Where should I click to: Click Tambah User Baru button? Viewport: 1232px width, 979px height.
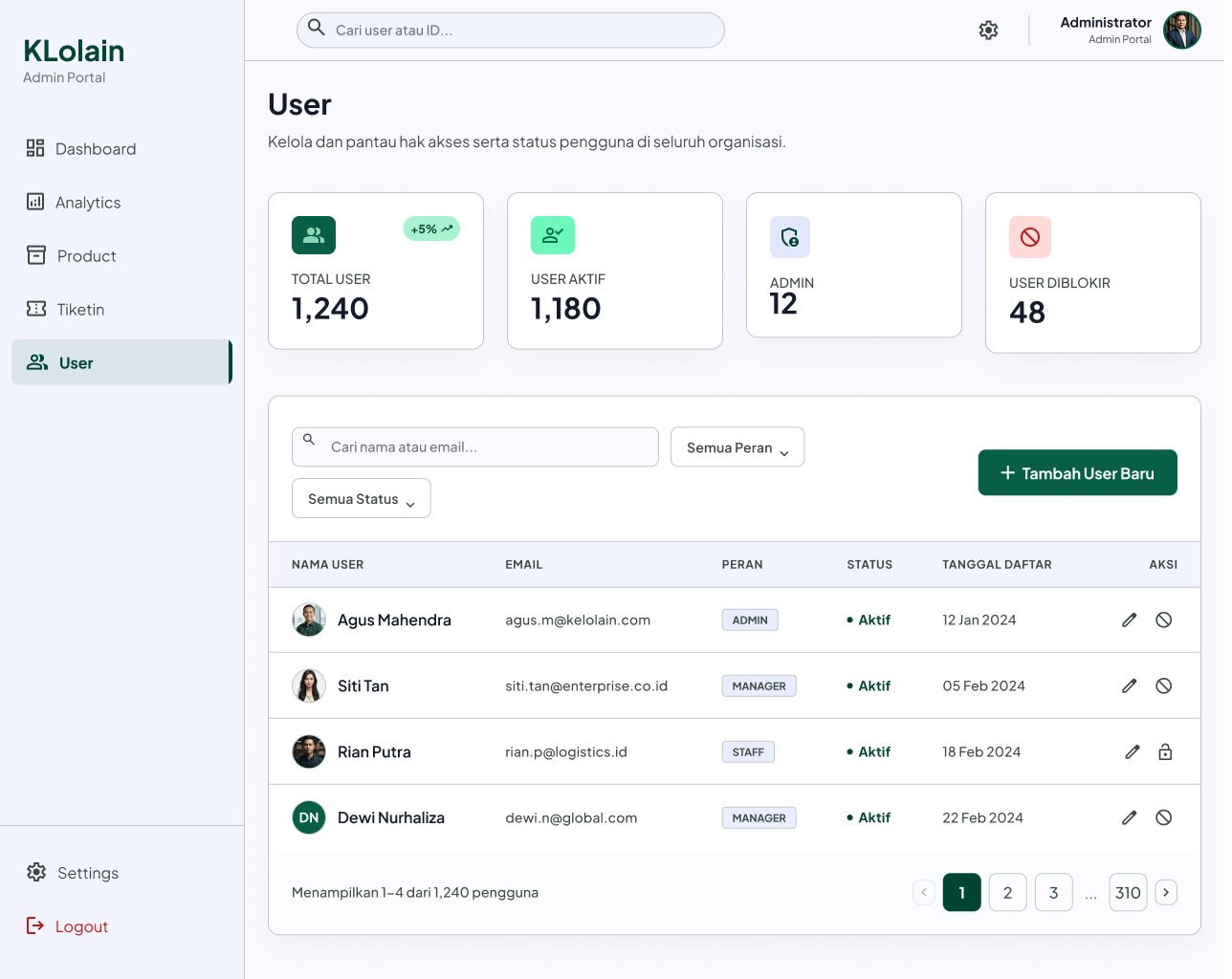1078,472
